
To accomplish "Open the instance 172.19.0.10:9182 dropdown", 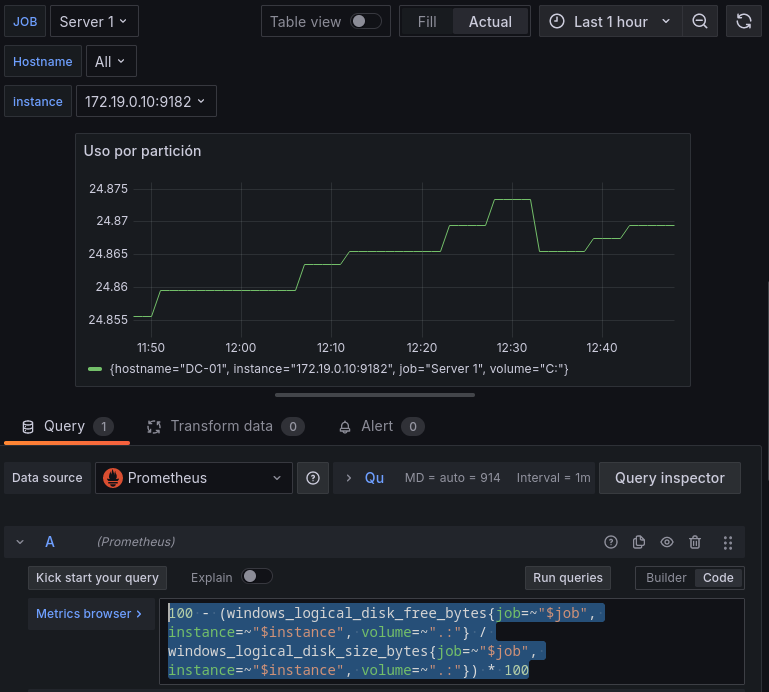I will click(146, 102).
